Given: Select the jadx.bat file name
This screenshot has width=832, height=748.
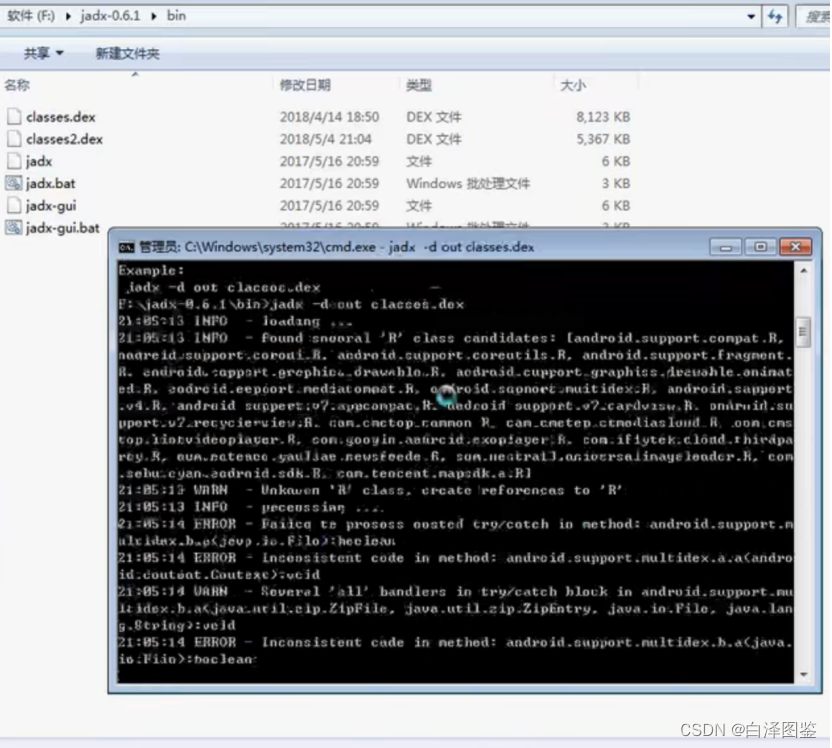Looking at the screenshot, I should point(51,184).
